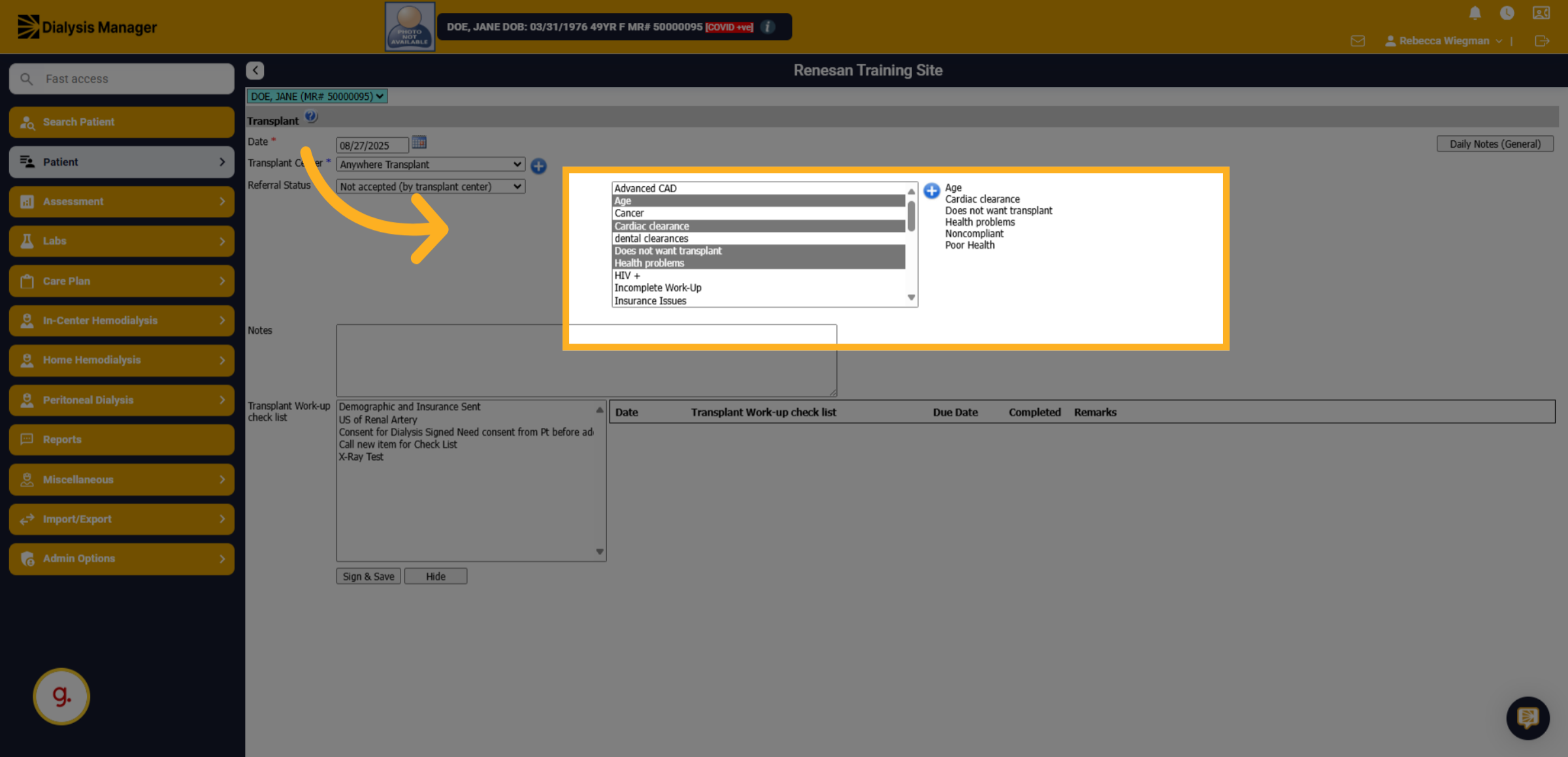This screenshot has width=1568, height=757.
Task: Open the Transplant Center dropdown
Action: pyautogui.click(x=431, y=165)
